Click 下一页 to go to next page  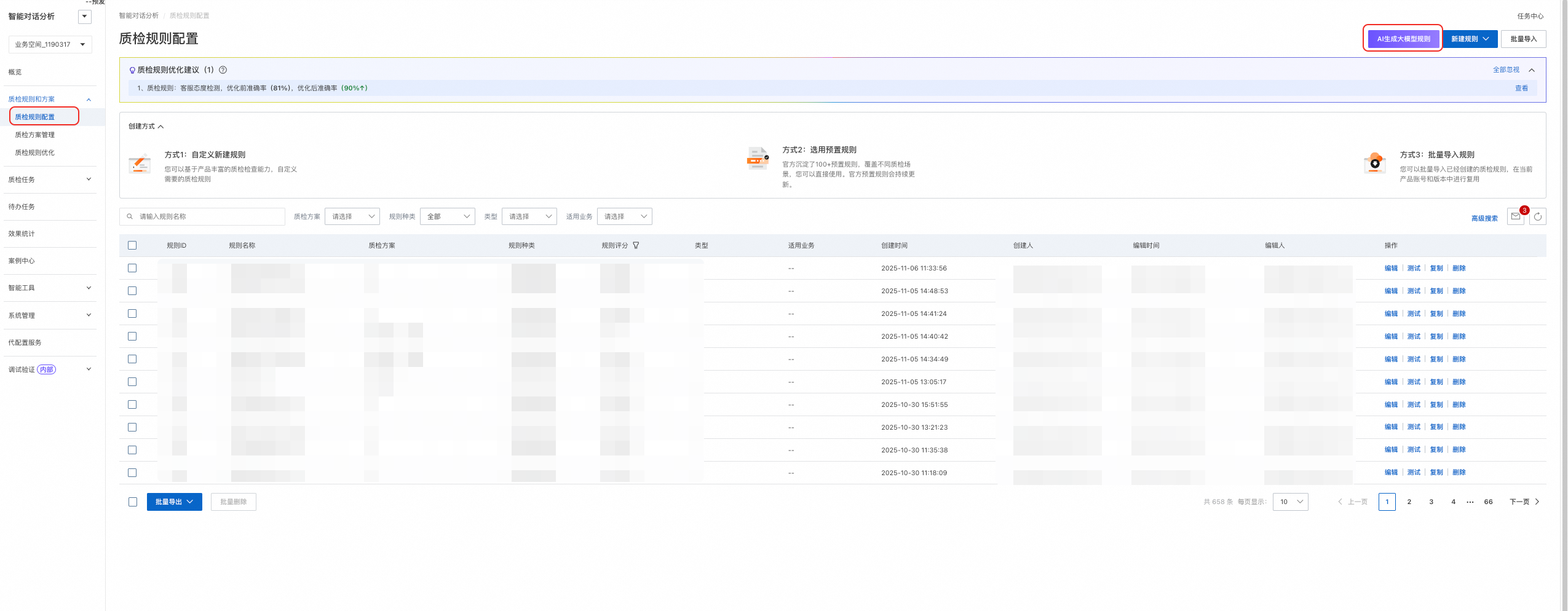click(x=1524, y=502)
